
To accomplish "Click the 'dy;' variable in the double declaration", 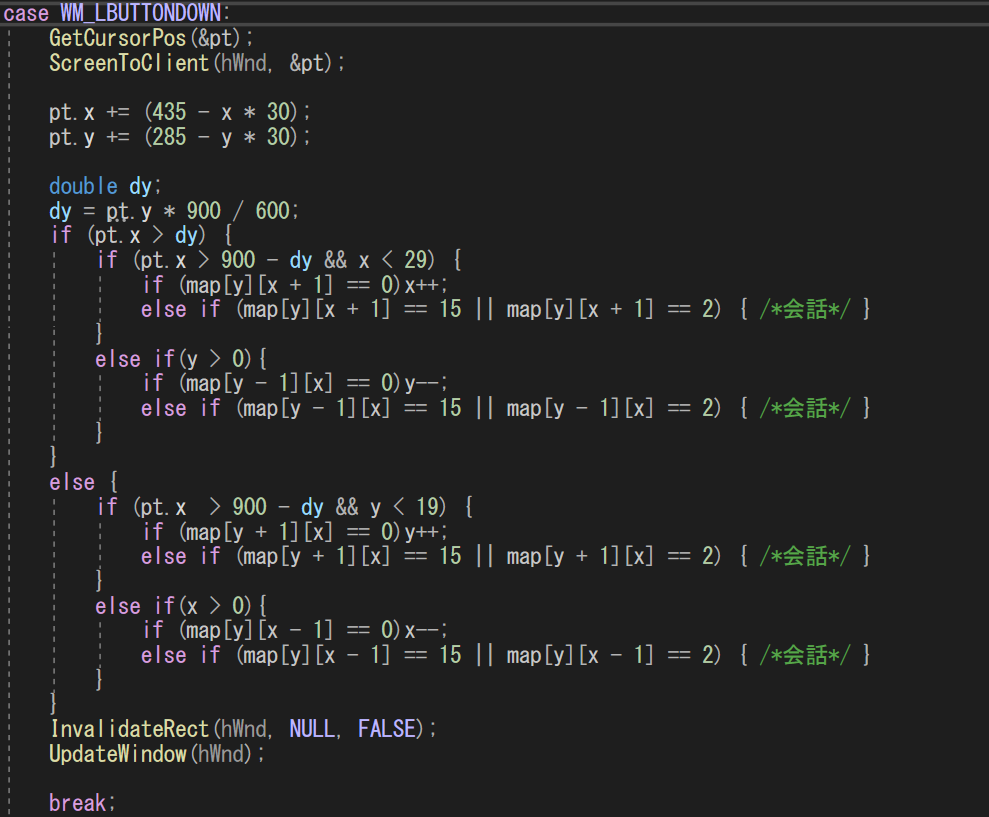I will pyautogui.click(x=145, y=186).
